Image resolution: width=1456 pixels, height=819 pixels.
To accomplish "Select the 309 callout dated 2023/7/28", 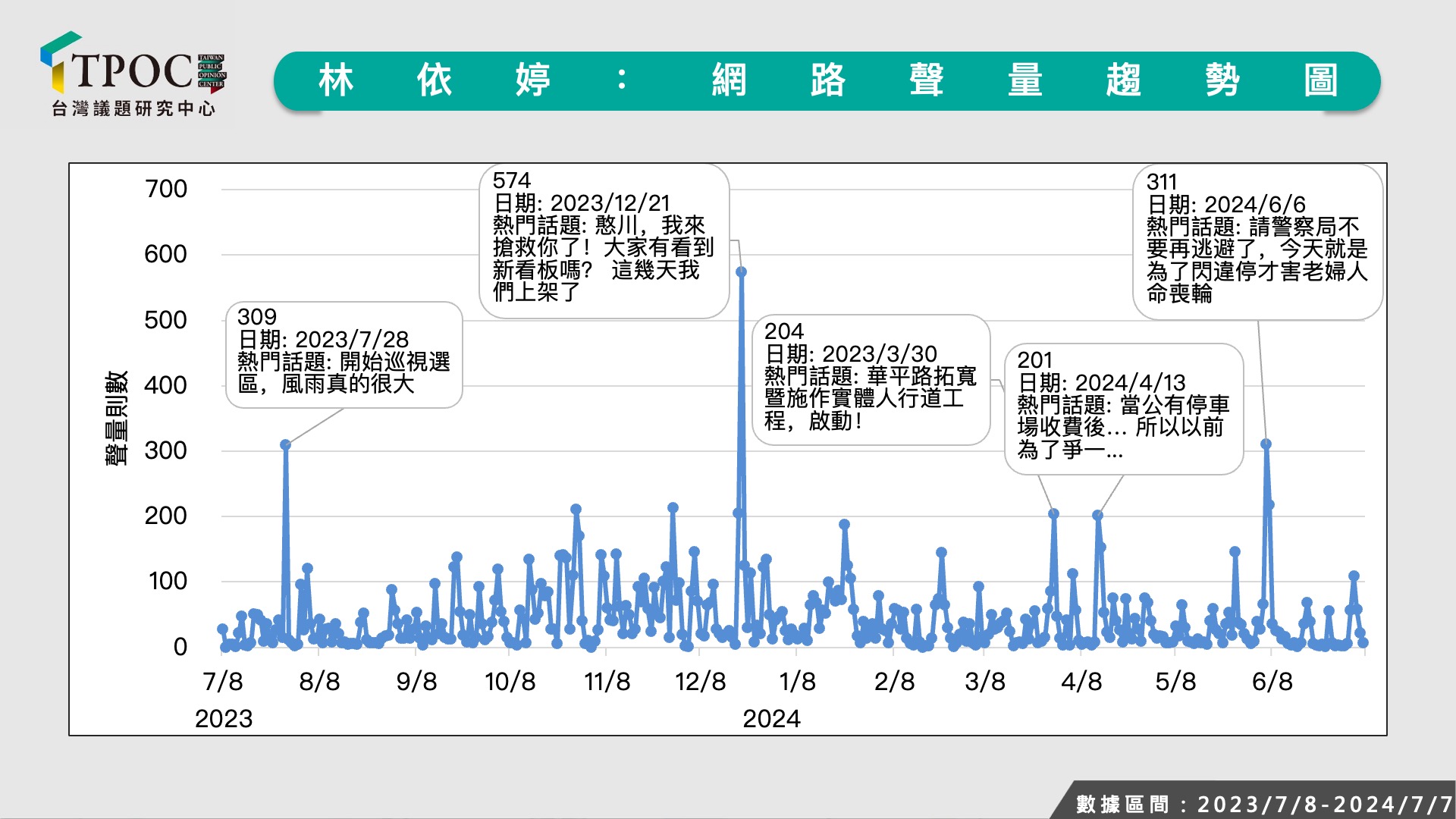I will [344, 355].
